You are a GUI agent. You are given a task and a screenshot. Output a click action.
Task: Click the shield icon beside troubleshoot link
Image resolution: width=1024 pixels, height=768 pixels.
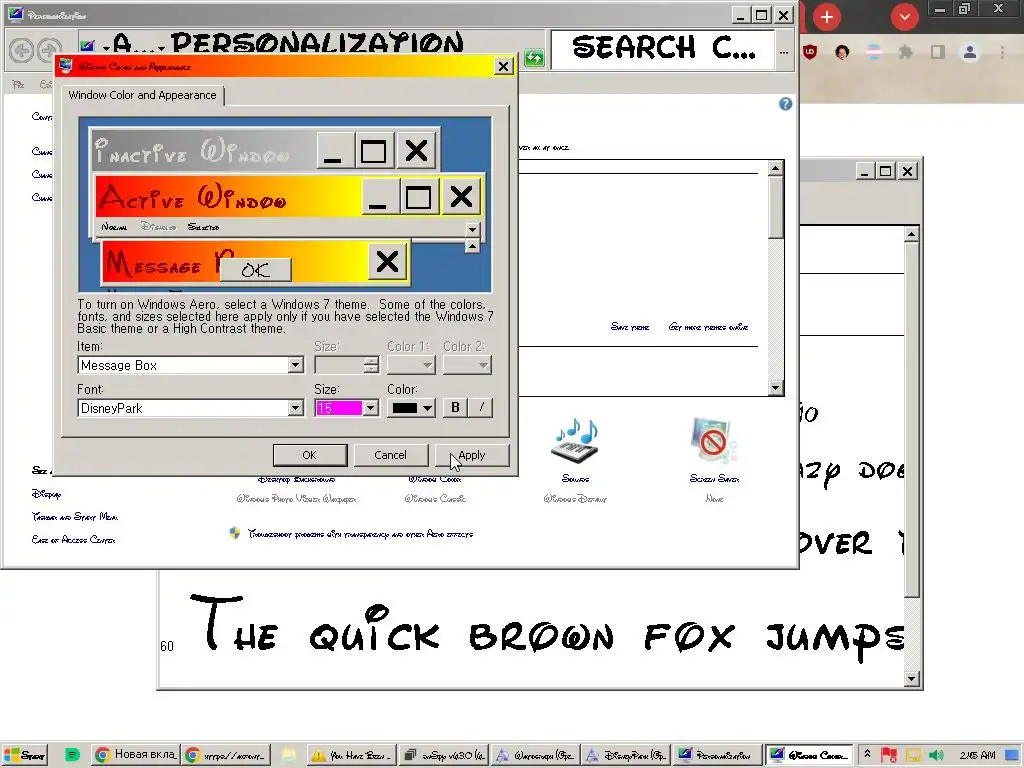pos(234,533)
